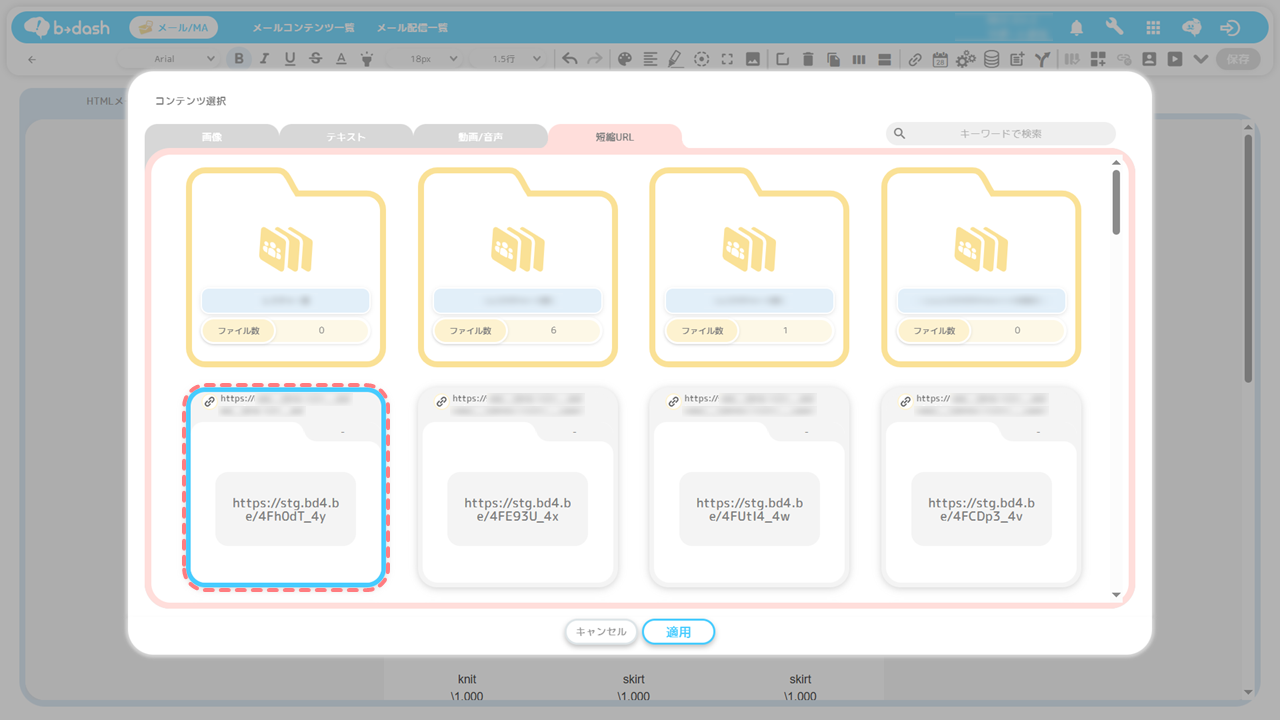The width and height of the screenshot is (1280, 720).
Task: Click the columns layout icon in toolbar
Action: coord(859,59)
